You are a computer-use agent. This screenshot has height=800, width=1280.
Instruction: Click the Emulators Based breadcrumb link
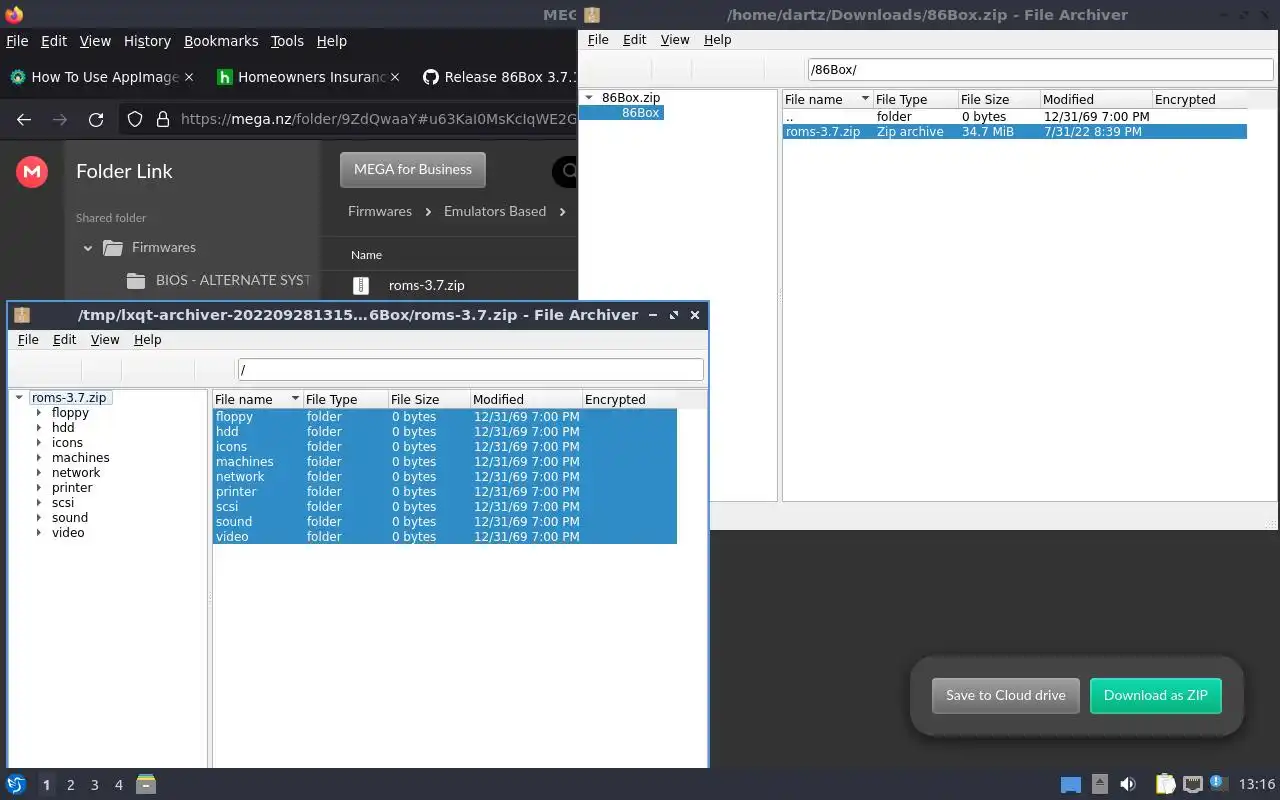pyautogui.click(x=495, y=211)
